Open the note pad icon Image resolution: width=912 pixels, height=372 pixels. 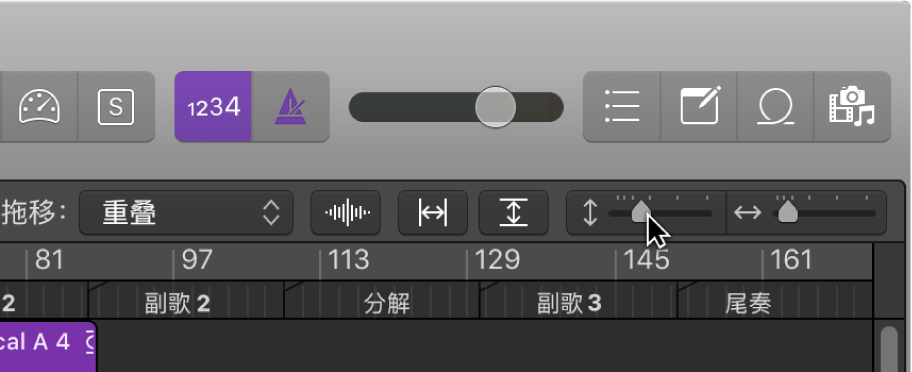pos(699,107)
